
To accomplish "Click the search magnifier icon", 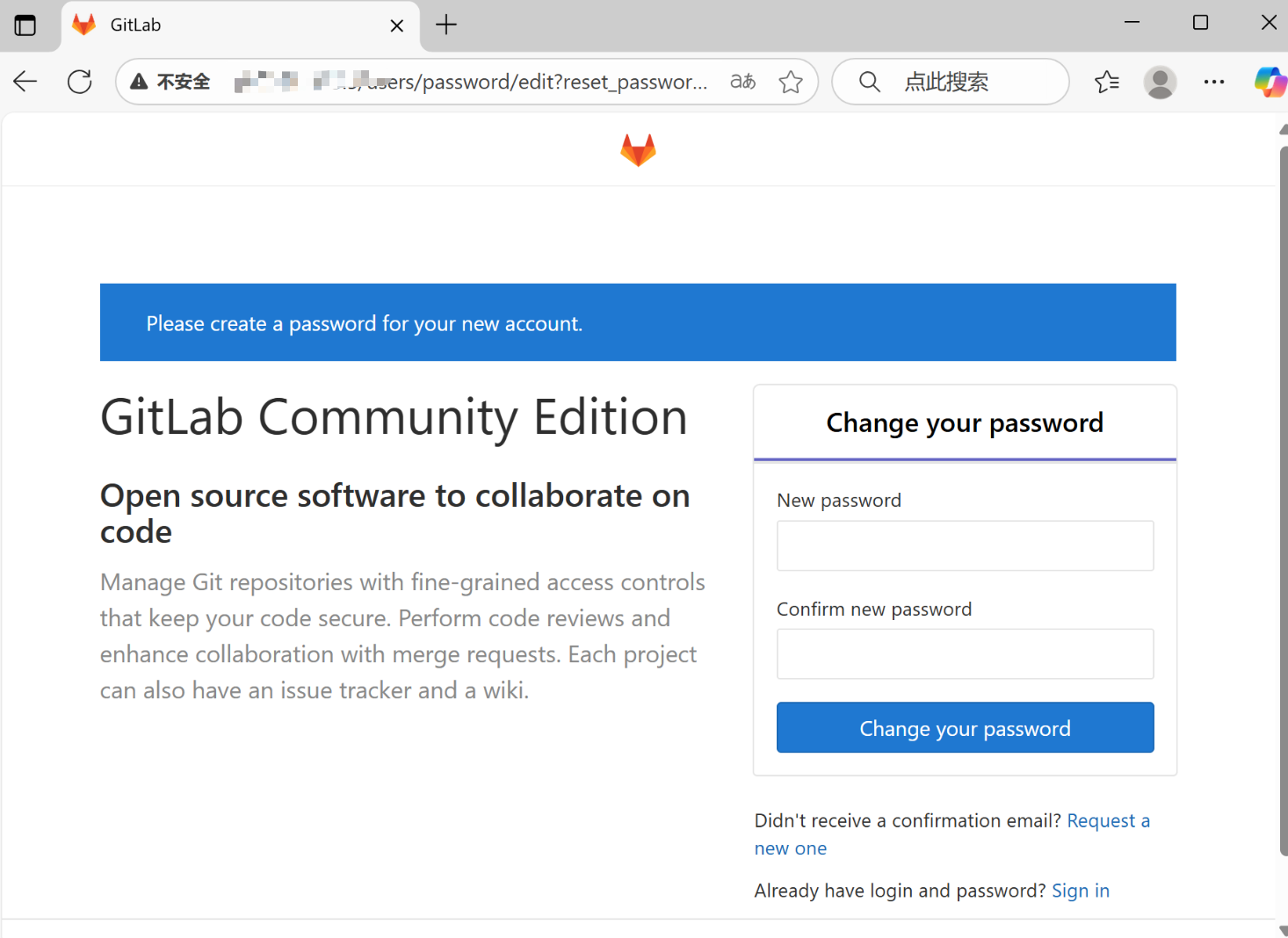I will pos(869,82).
